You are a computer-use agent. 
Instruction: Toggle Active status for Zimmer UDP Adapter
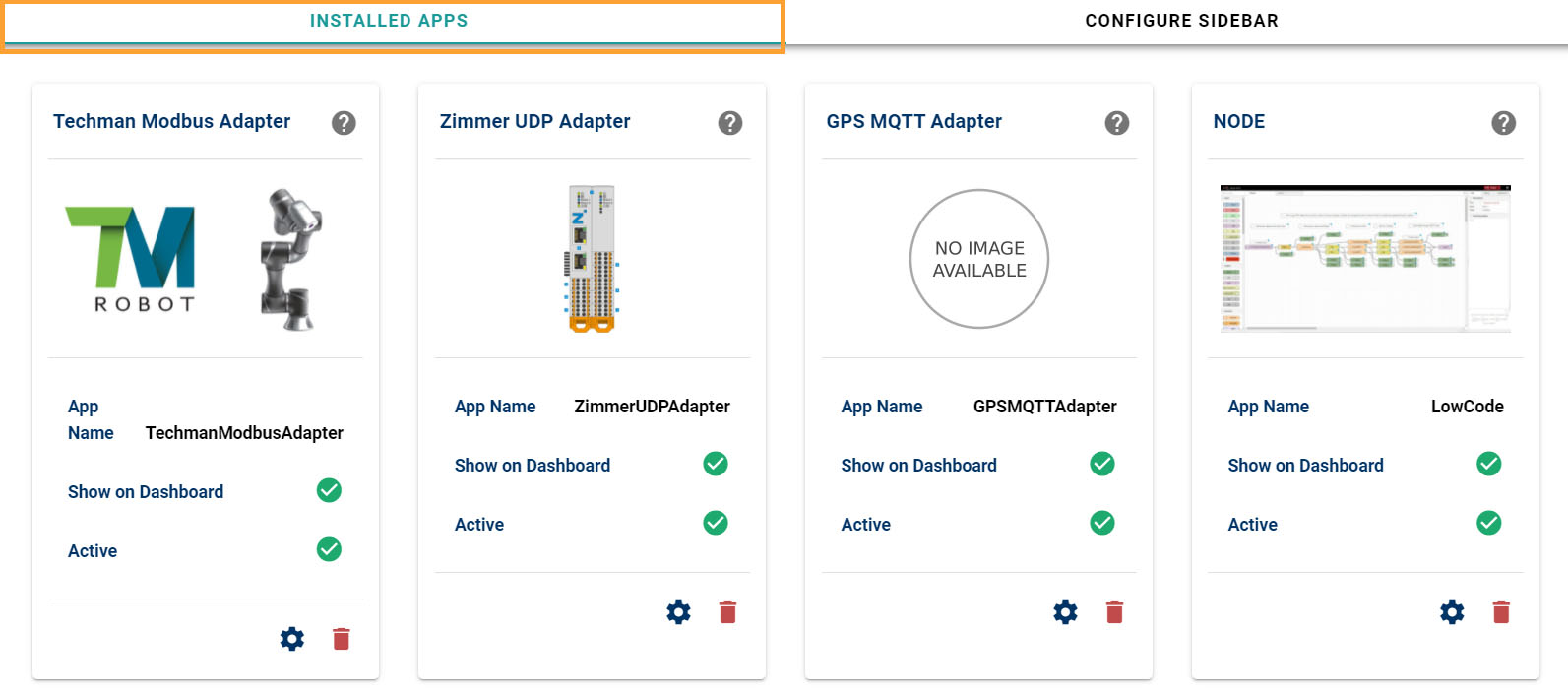click(x=716, y=523)
